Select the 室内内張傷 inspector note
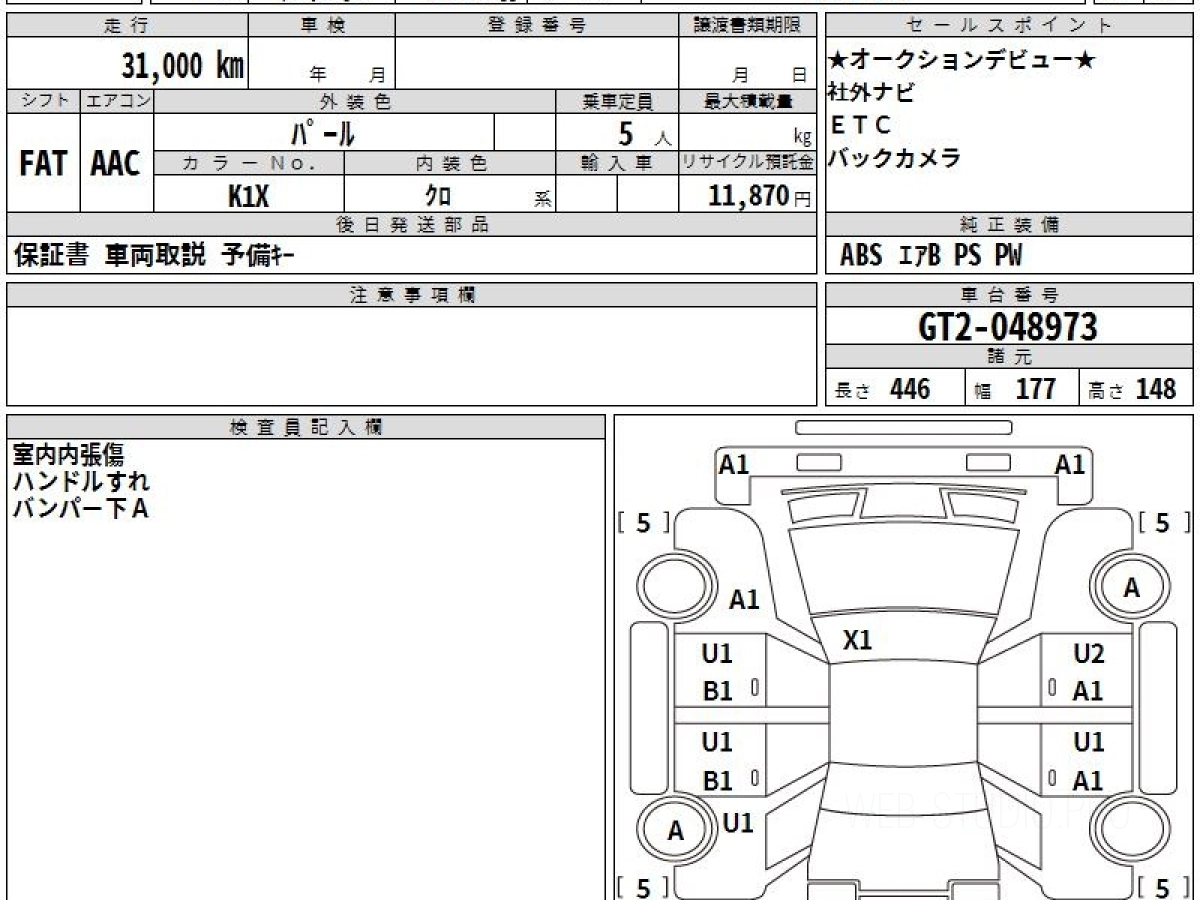 [68, 455]
